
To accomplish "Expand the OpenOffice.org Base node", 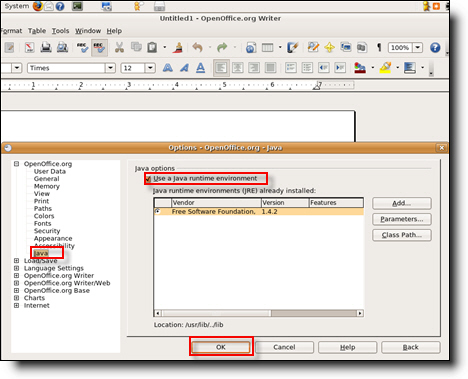I will [16, 291].
